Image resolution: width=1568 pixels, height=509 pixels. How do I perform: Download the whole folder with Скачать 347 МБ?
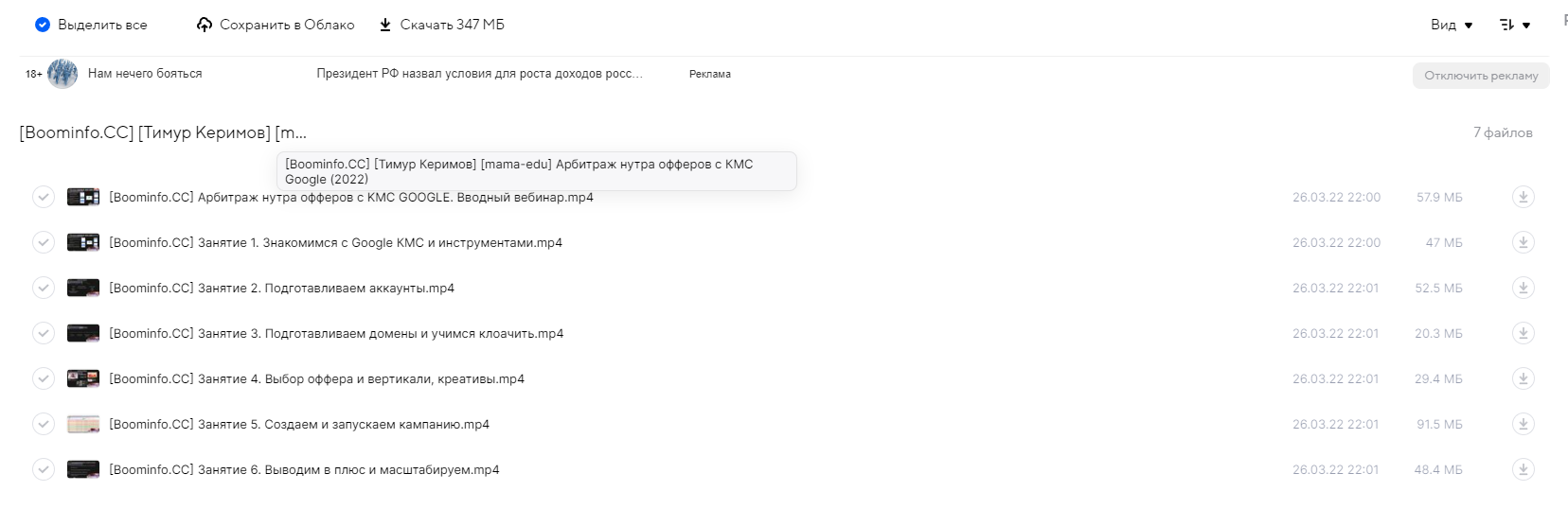(x=441, y=25)
